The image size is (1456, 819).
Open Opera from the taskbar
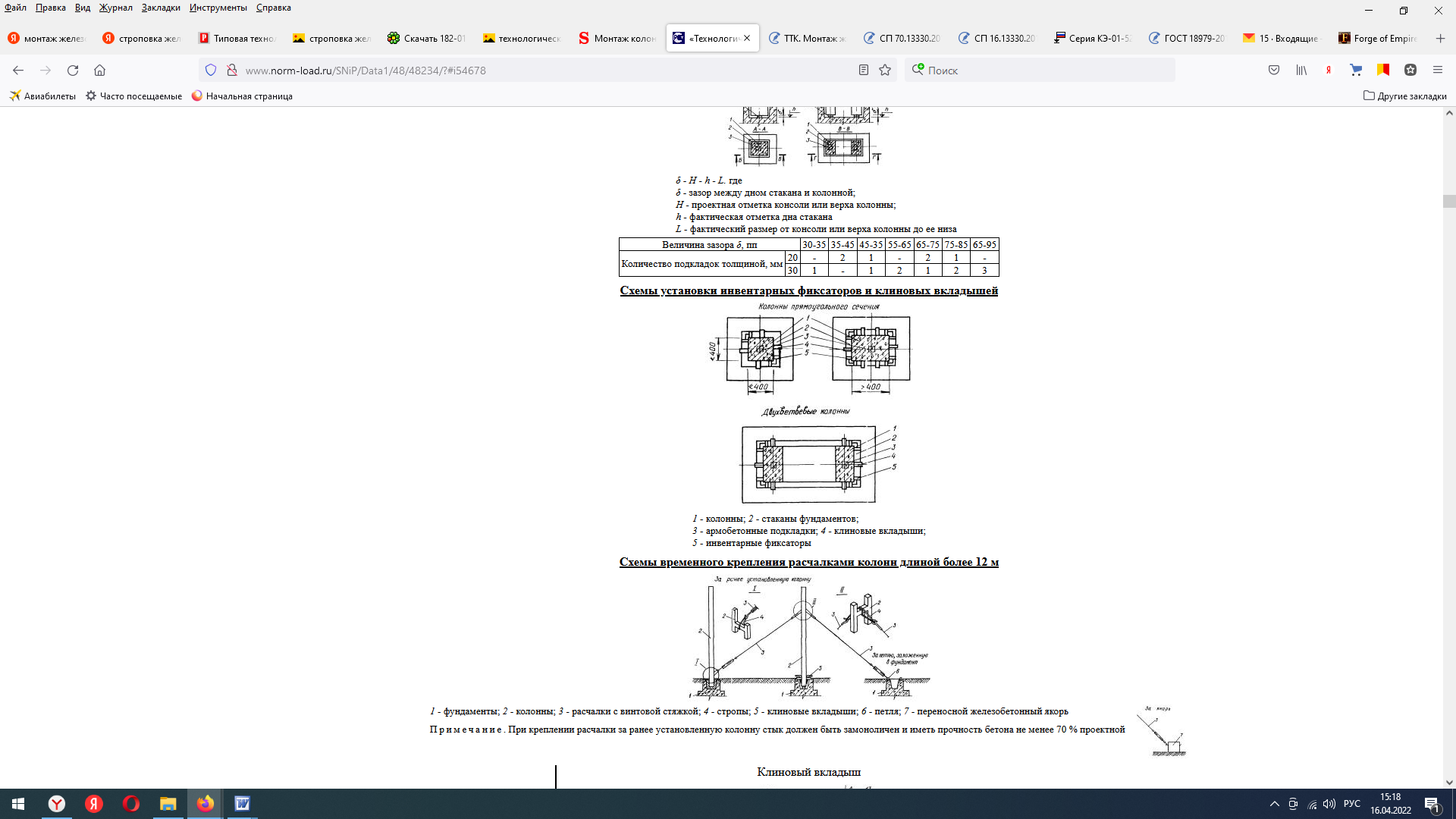(131, 804)
